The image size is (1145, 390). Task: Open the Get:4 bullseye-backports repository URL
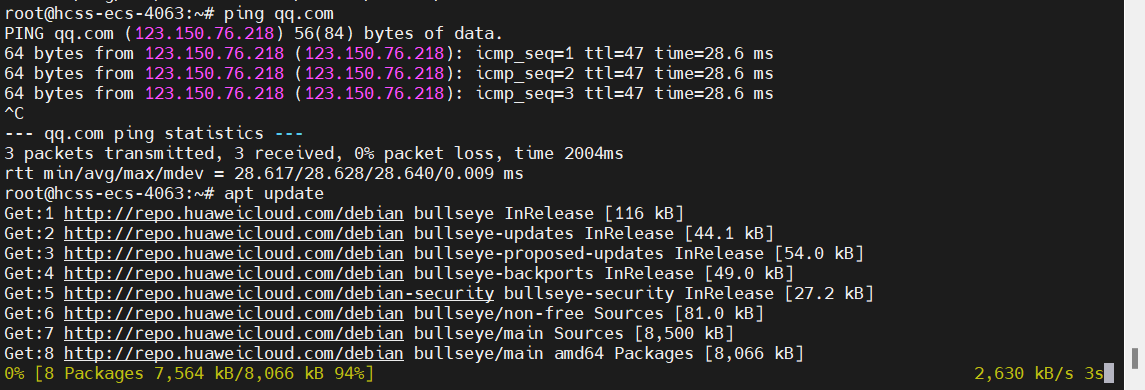click(234, 273)
